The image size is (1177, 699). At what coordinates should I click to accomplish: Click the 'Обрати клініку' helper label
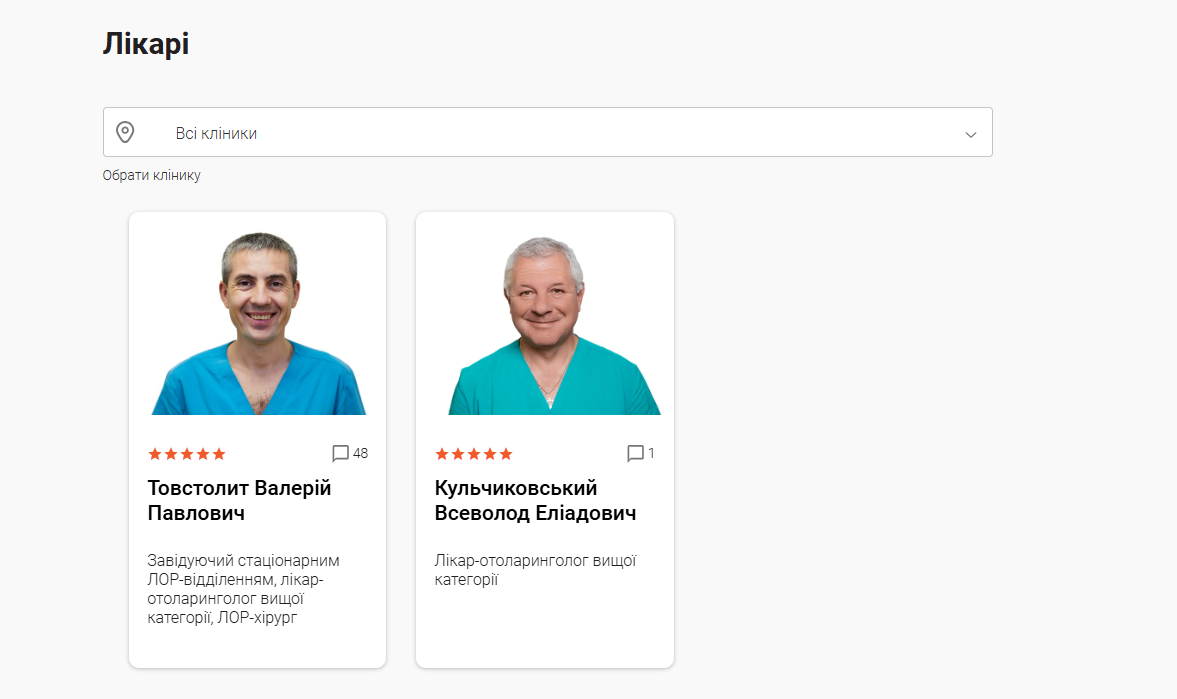click(152, 175)
